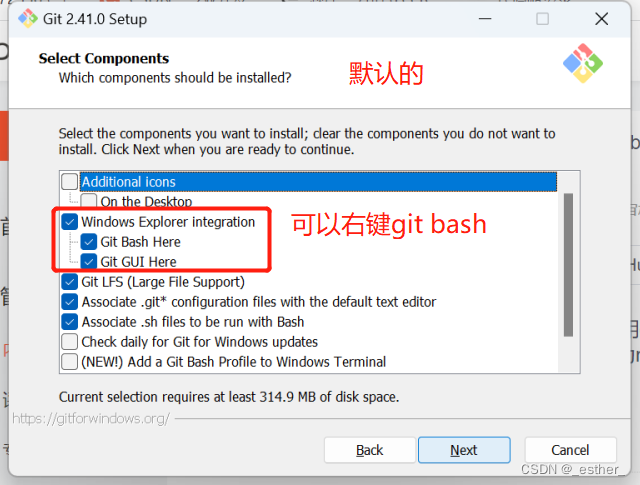Click the Select Components heading
640x485 pixels.
104,58
